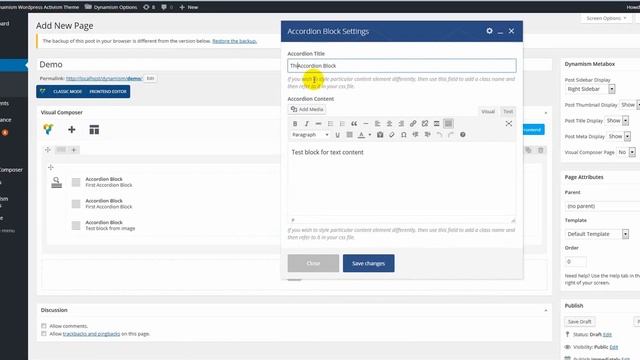Viewport: 640px width, 360px height.
Task: Align text right in the editor
Action: click(x=401, y=124)
